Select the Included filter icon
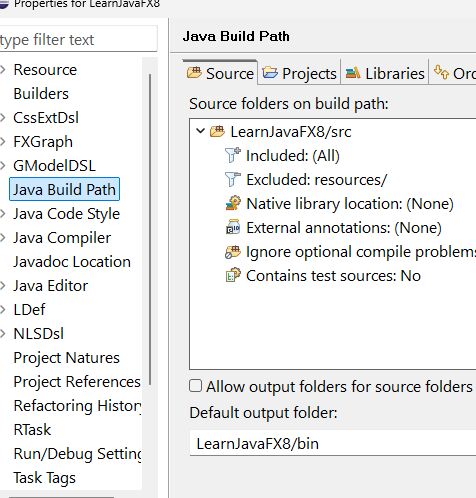476x498 pixels. 233,155
